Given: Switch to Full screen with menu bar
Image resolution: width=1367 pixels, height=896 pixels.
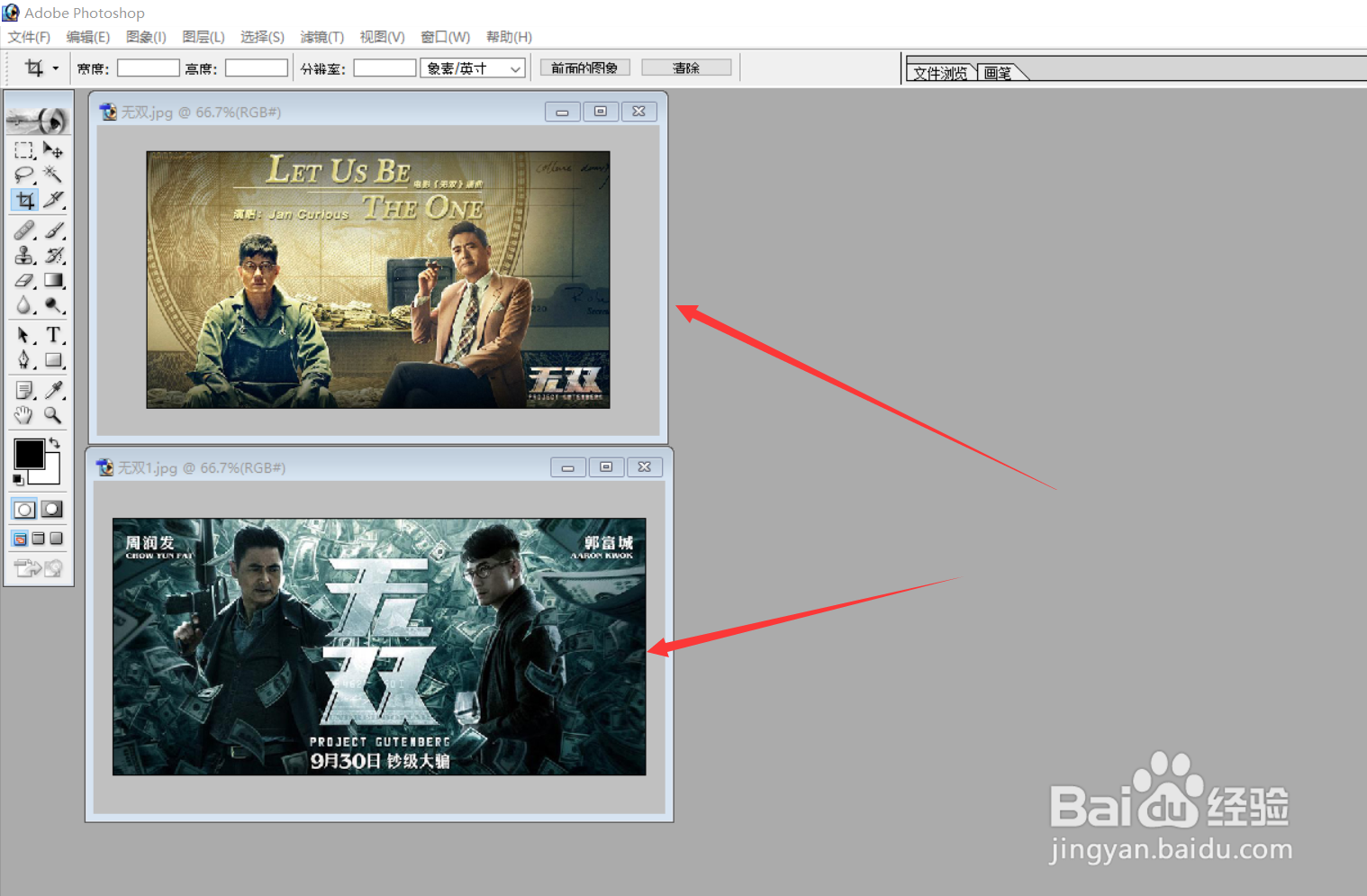Looking at the screenshot, I should pyautogui.click(x=38, y=539).
